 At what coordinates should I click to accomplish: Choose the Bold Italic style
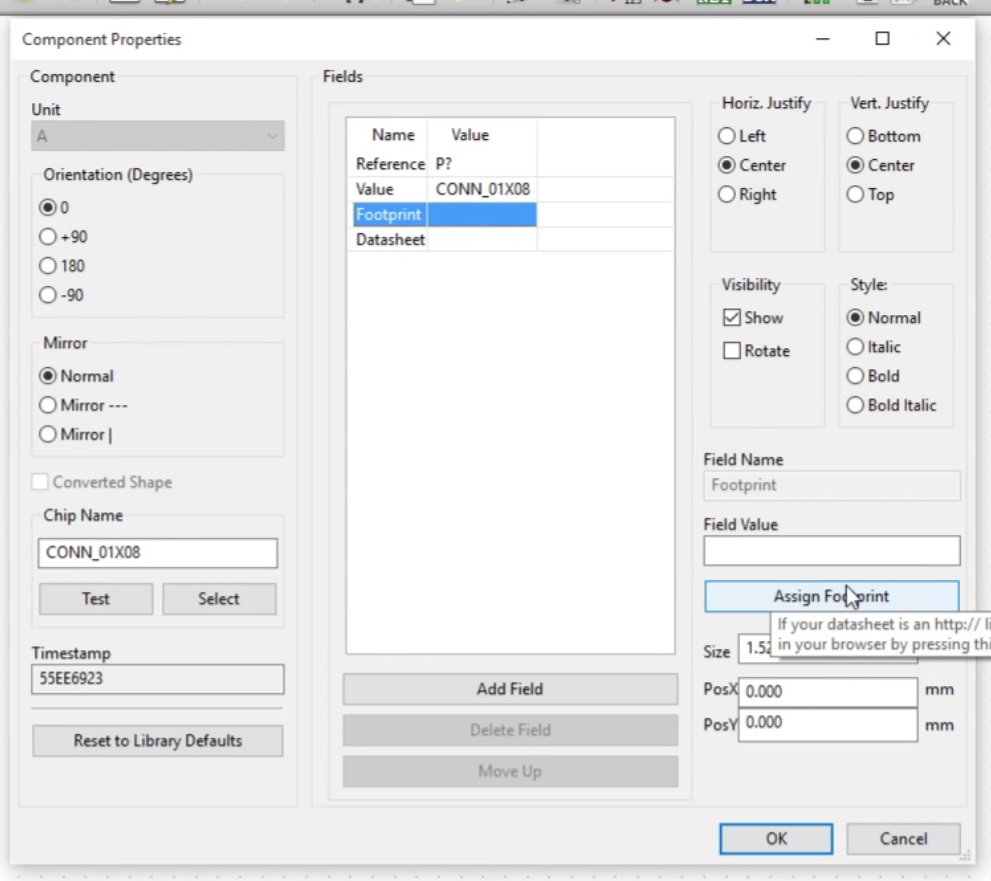[x=855, y=405]
